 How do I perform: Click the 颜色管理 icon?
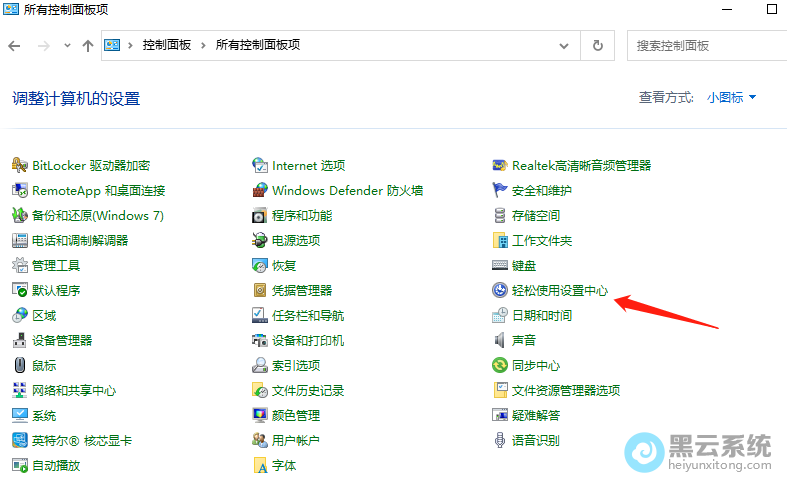[x=259, y=415]
